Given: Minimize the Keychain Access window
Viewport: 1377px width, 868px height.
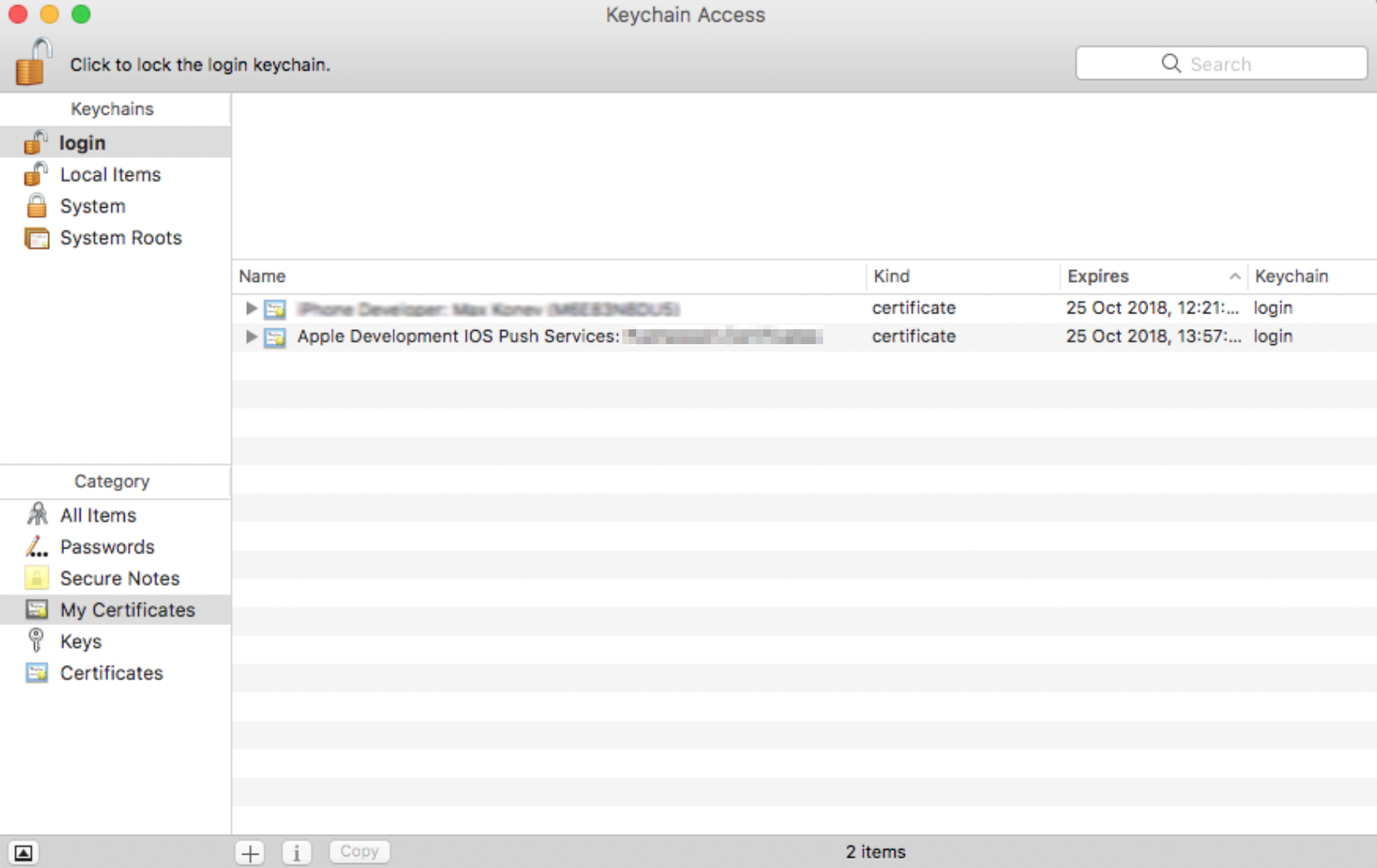Looking at the screenshot, I should [49, 14].
